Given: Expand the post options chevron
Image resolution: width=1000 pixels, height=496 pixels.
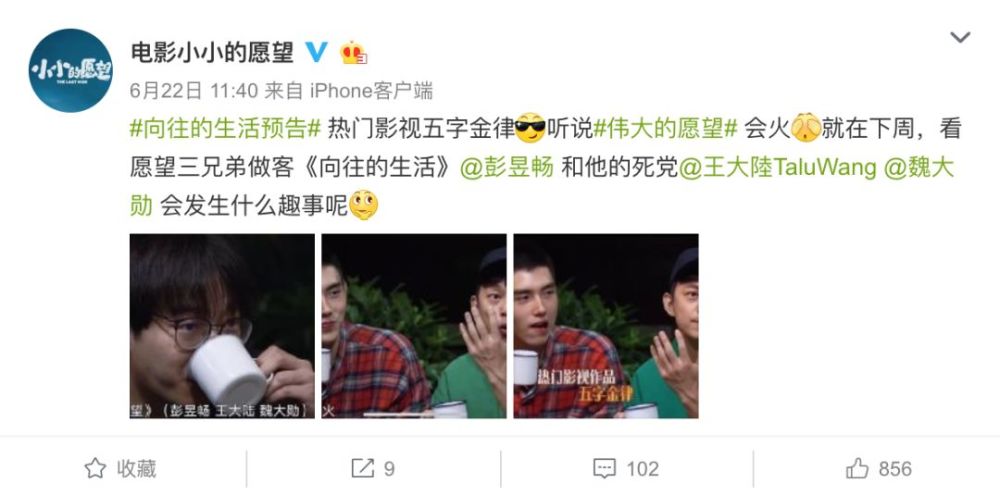Looking at the screenshot, I should (960, 37).
